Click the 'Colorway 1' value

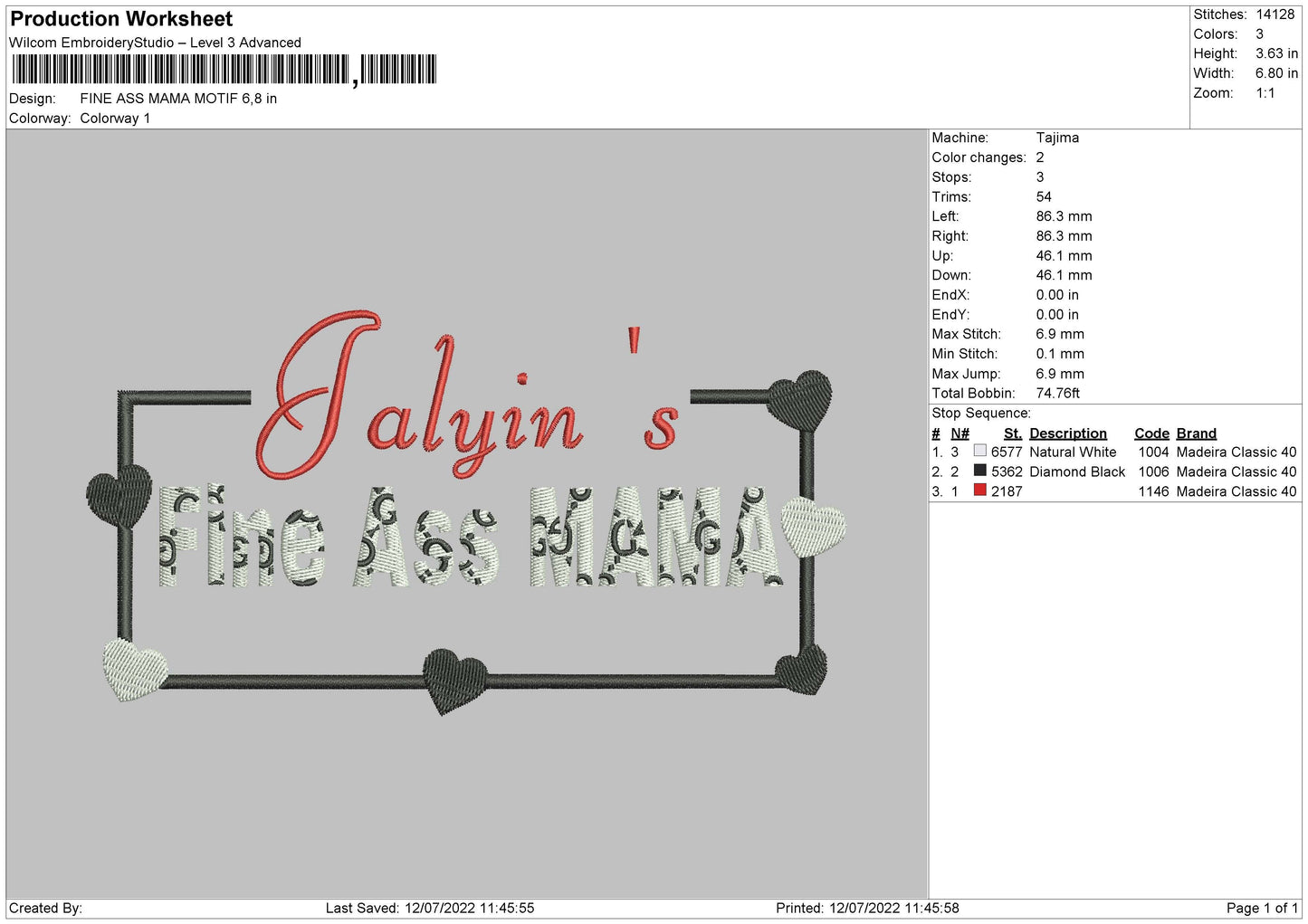(115, 119)
